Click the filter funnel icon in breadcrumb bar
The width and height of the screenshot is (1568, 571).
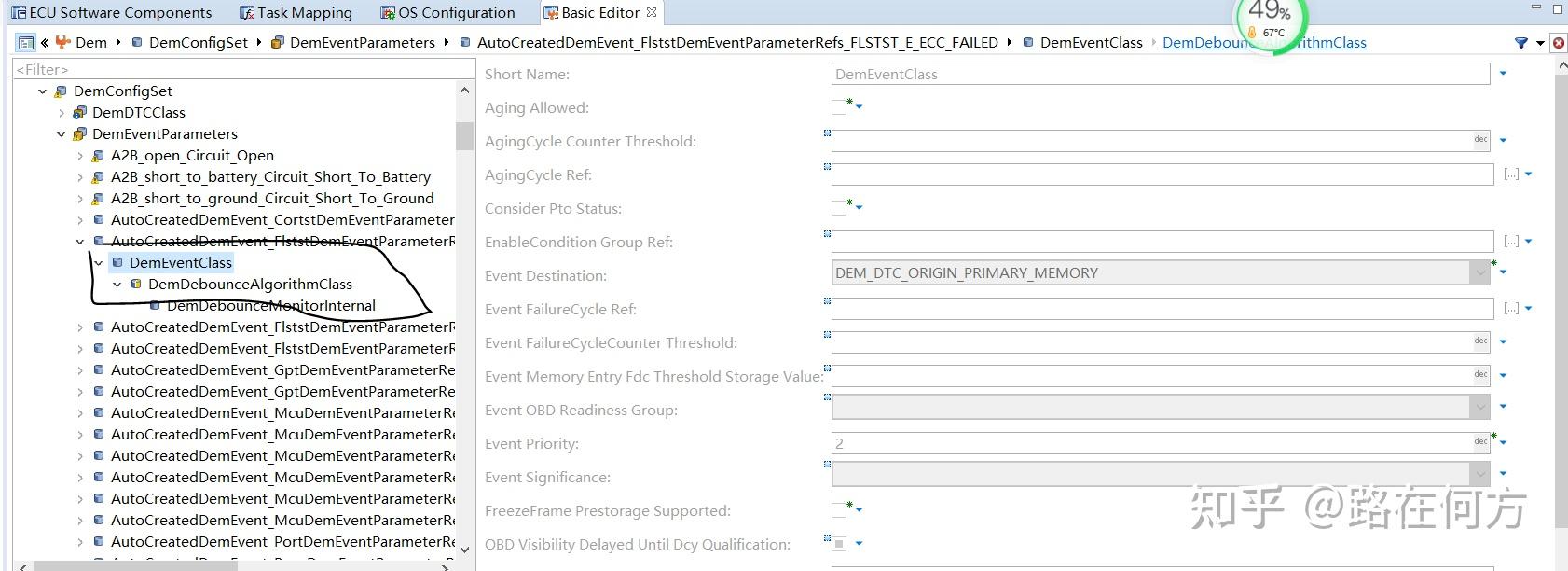point(1520,42)
